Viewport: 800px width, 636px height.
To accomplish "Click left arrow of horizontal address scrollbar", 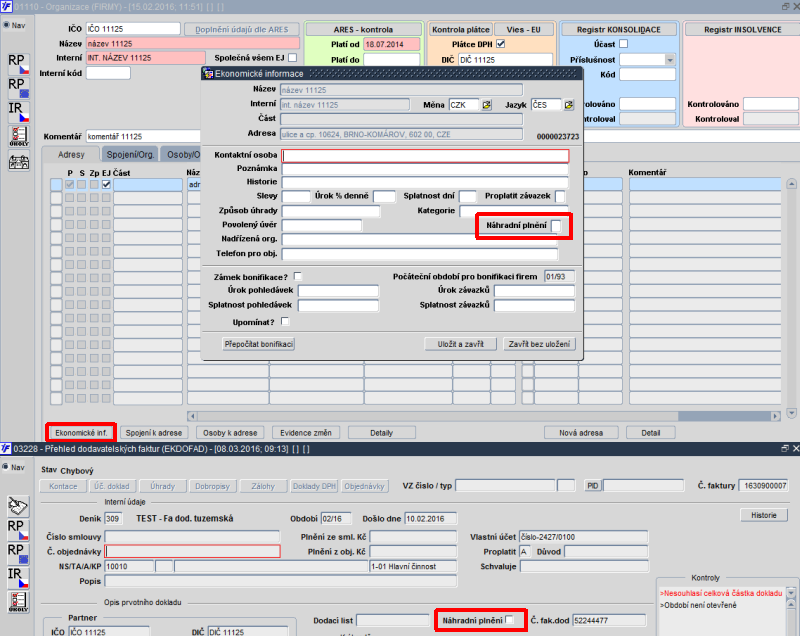I will [x=192, y=416].
